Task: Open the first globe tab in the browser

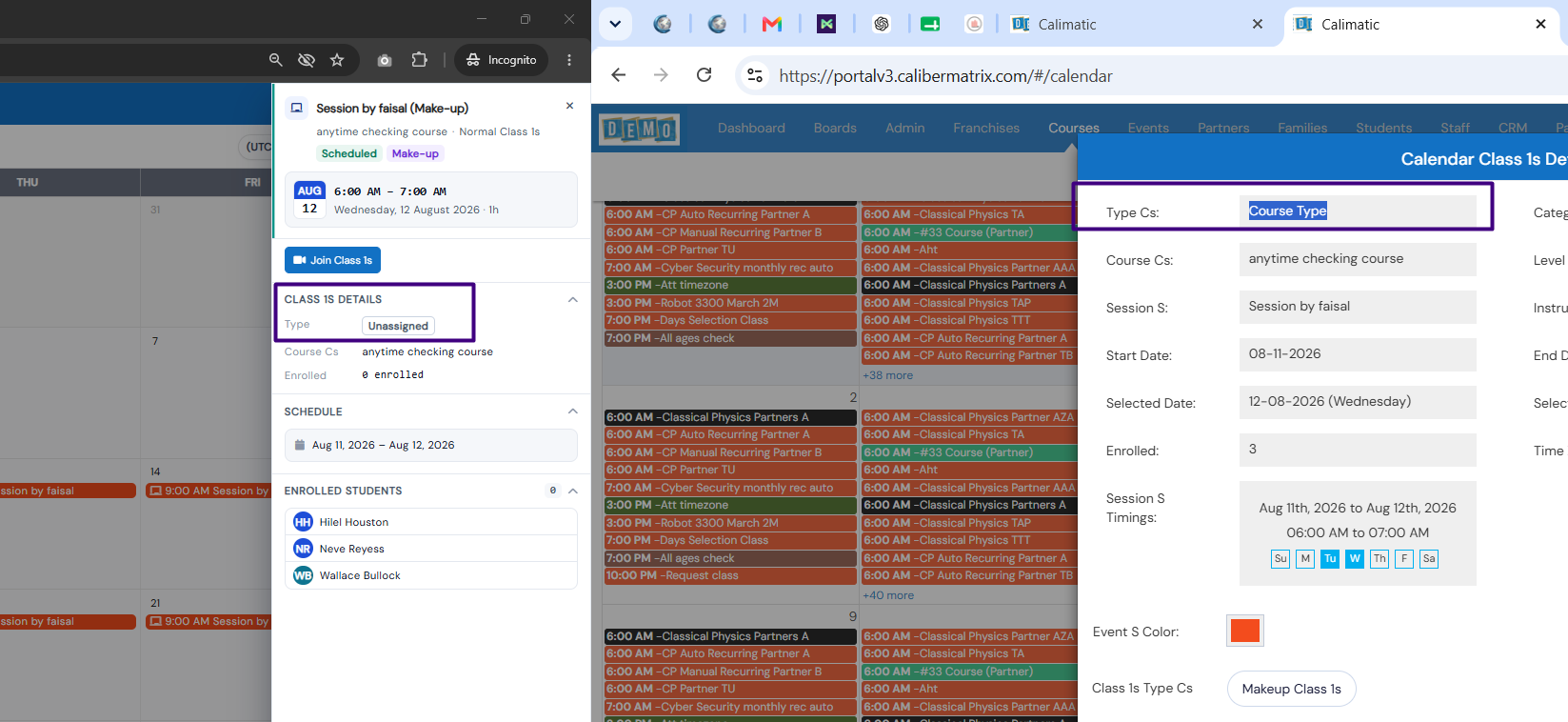Action: pos(663,24)
